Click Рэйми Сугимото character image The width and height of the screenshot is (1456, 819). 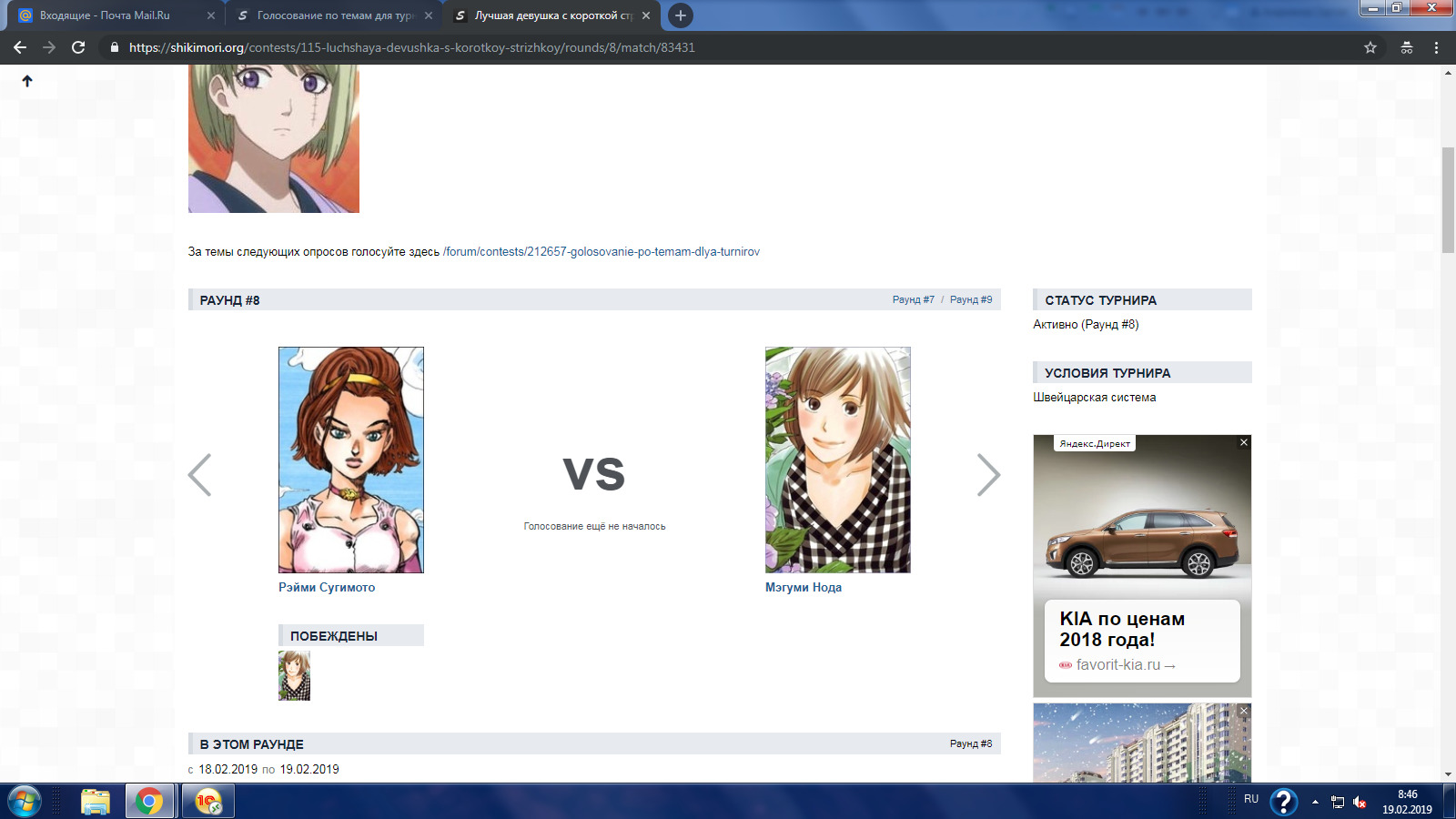(351, 460)
